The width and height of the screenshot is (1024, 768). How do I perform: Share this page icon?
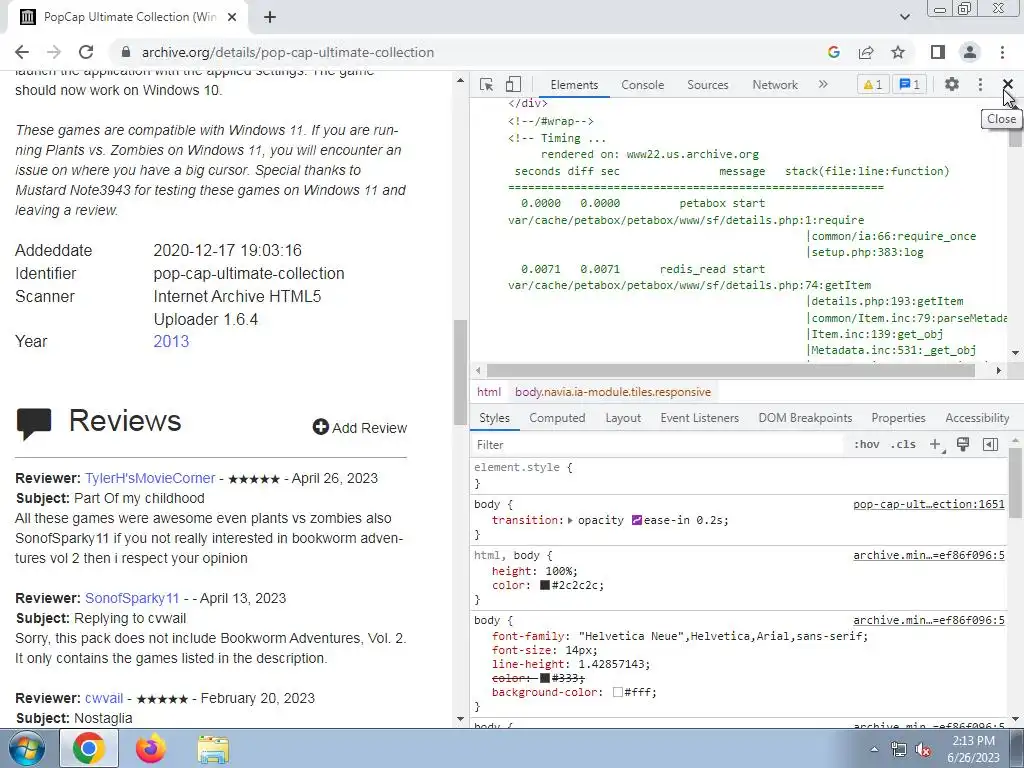866,52
